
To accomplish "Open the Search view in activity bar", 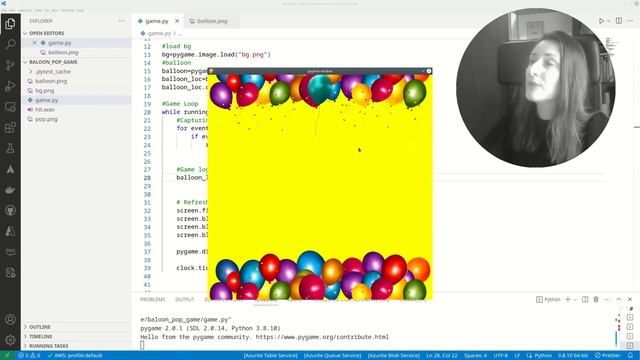I will (10, 44).
